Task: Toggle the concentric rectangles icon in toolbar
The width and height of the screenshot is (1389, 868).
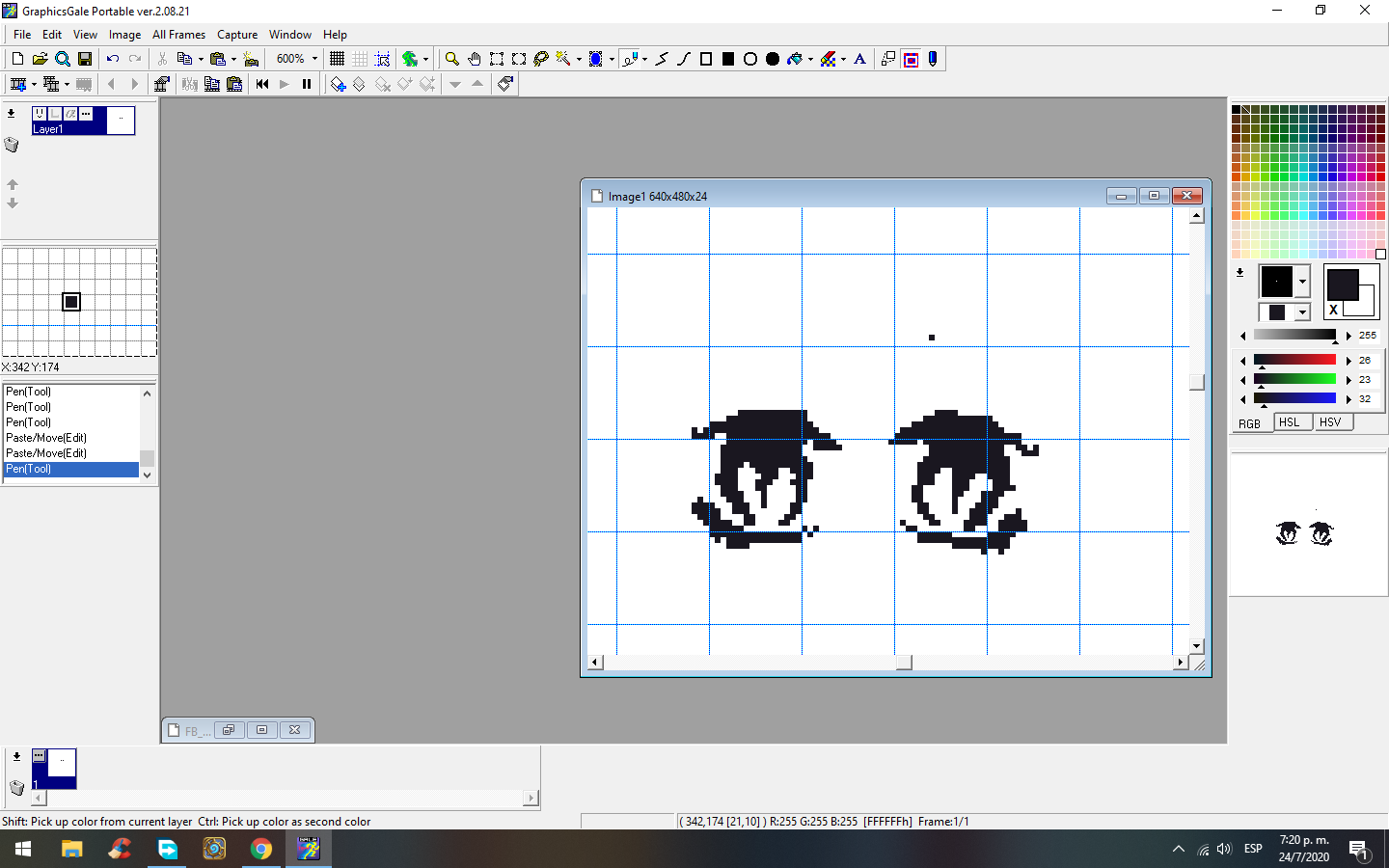Action: point(911,59)
